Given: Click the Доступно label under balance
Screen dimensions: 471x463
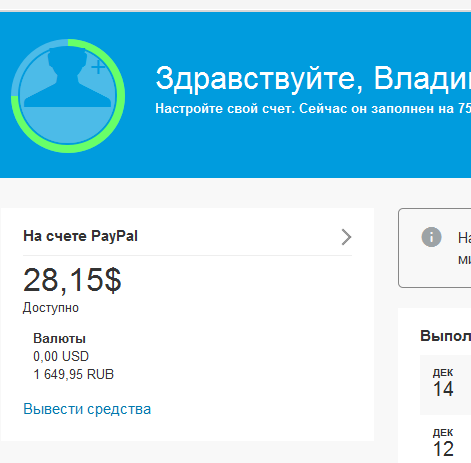Looking at the screenshot, I should 51,307.
